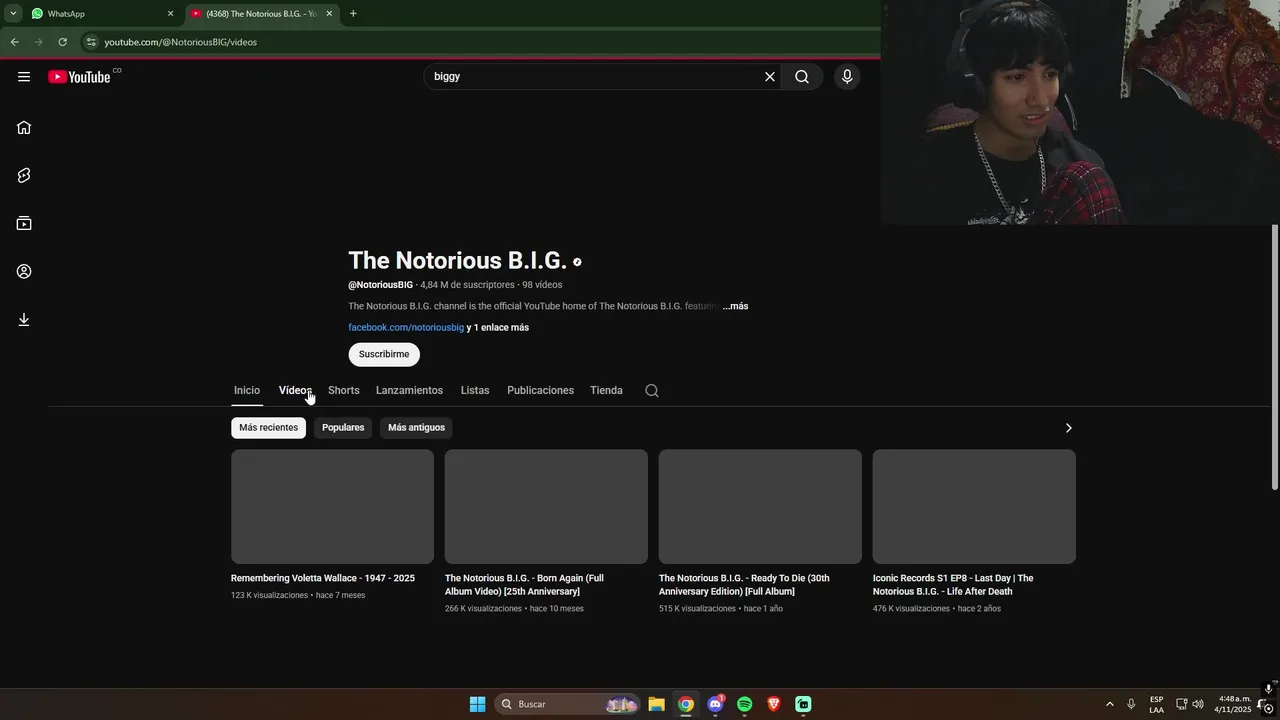Switch to the Publicaciones tab
This screenshot has width=1280, height=720.
540,391
